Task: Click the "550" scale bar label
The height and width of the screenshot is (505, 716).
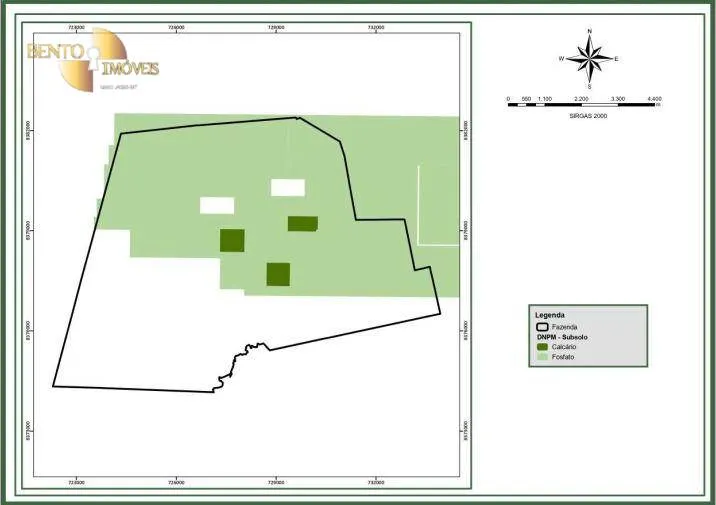Action: click(526, 99)
